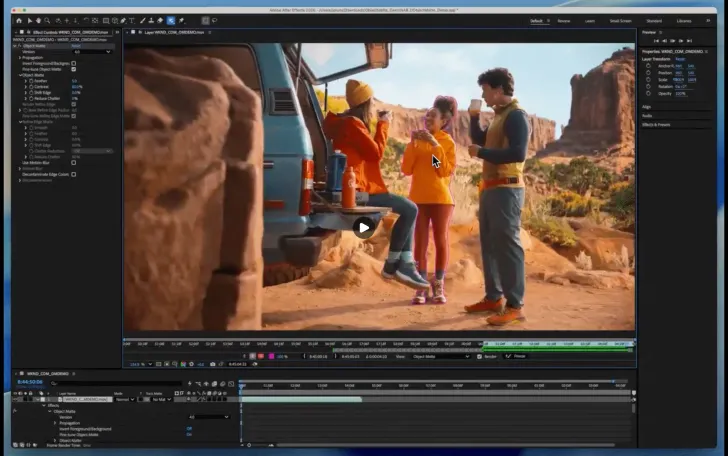Click the Opacity value in Properties panel
728x456 pixels.
click(x=681, y=93)
